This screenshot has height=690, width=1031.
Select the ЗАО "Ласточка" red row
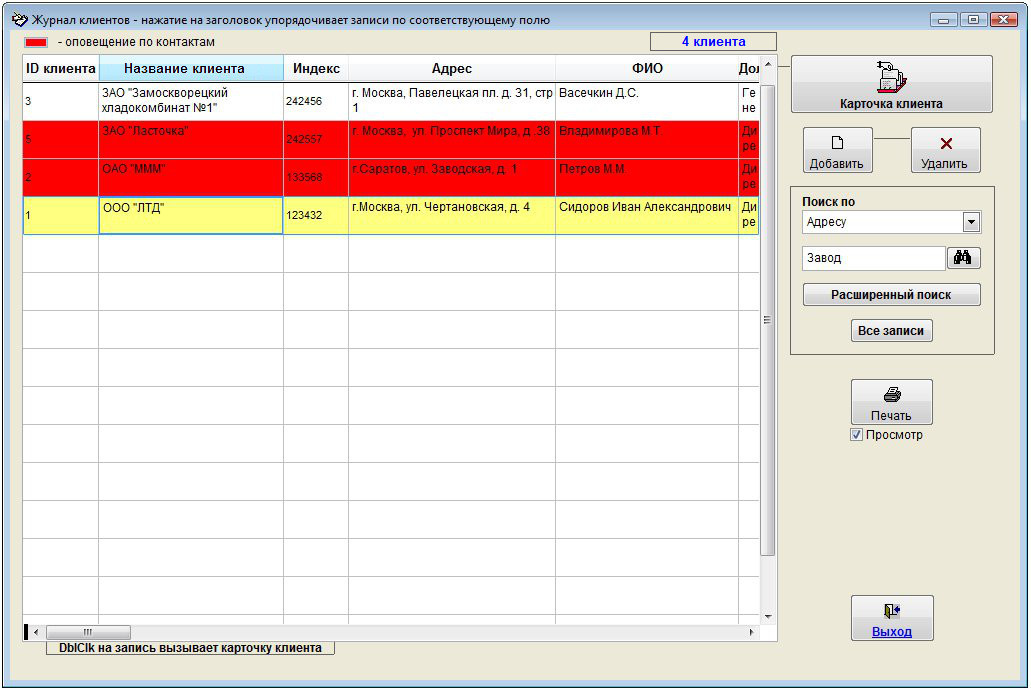tap(190, 139)
